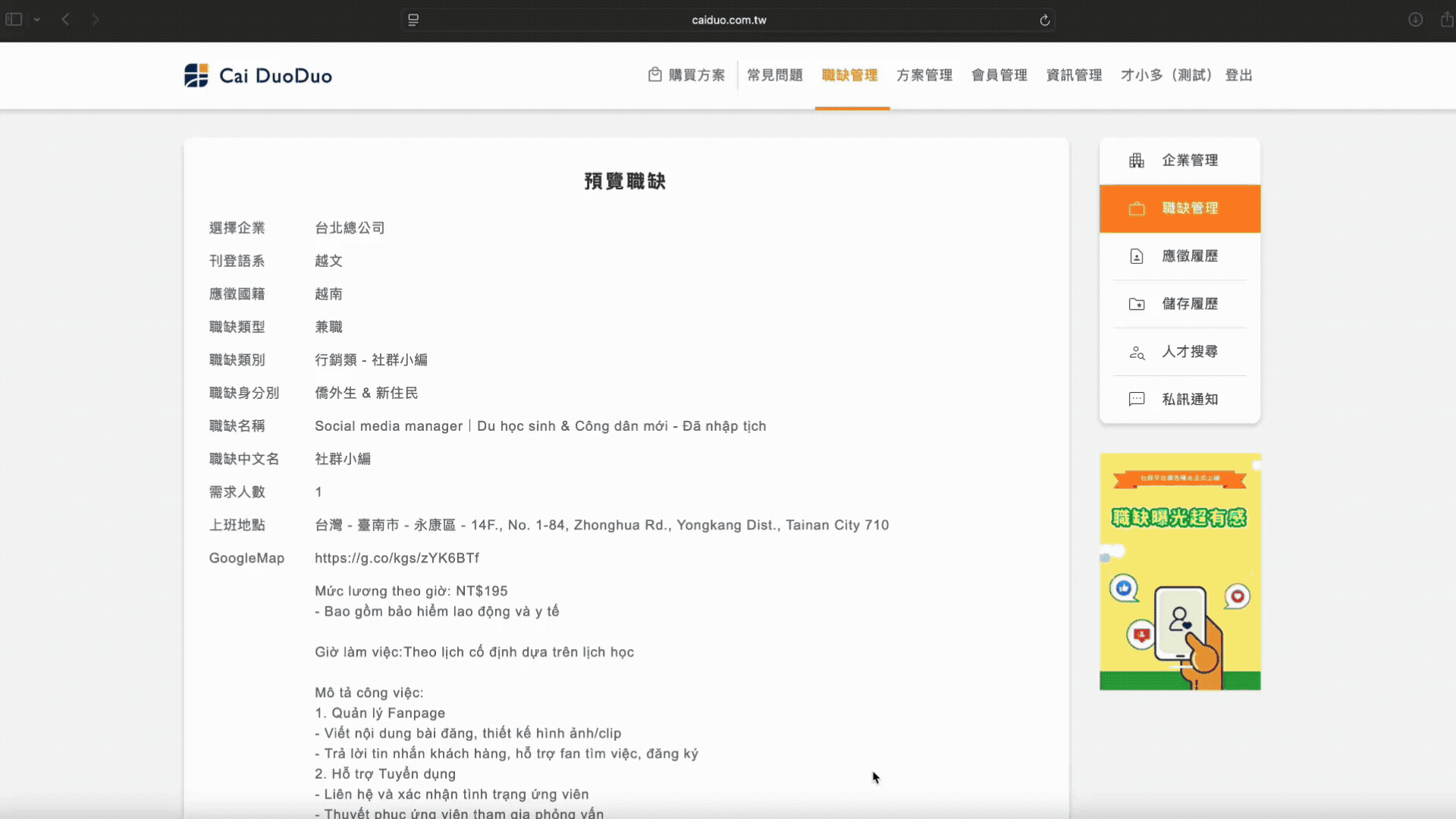Reload the page with the refresh icon
Image resolution: width=1456 pixels, height=819 pixels.
point(1044,20)
